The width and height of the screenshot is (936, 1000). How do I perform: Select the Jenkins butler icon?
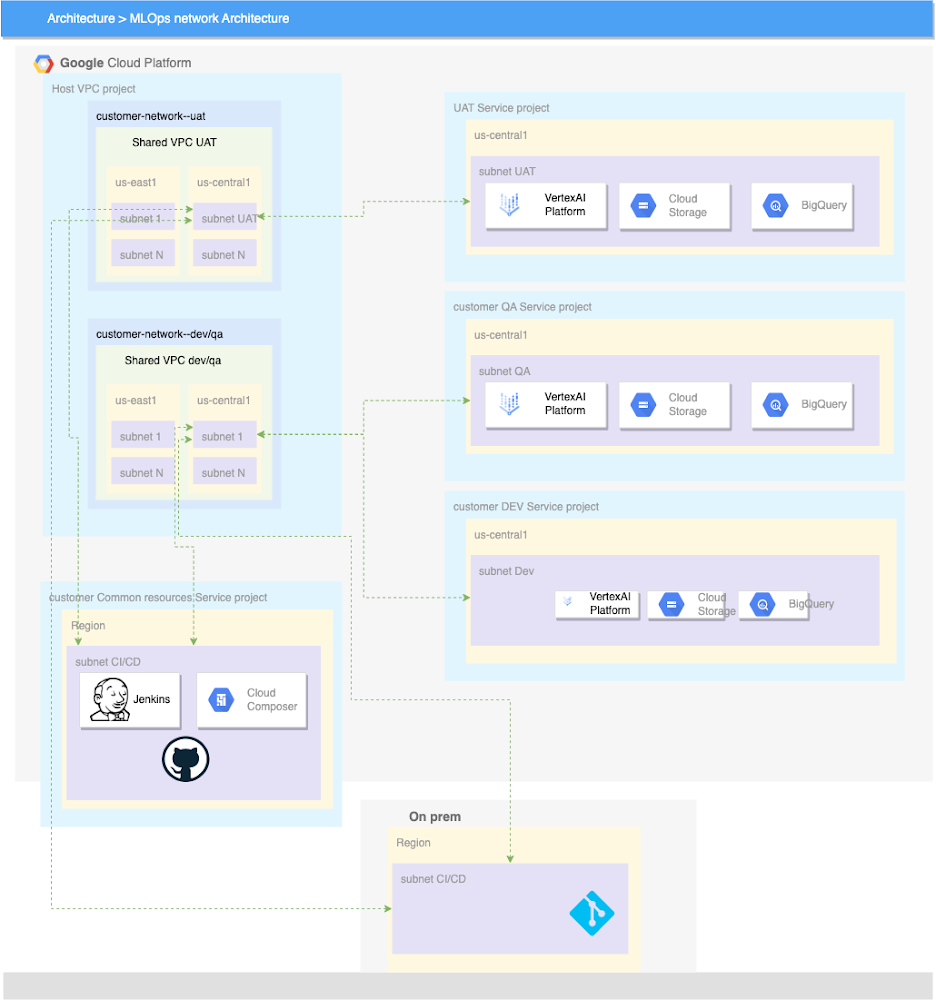pos(110,700)
